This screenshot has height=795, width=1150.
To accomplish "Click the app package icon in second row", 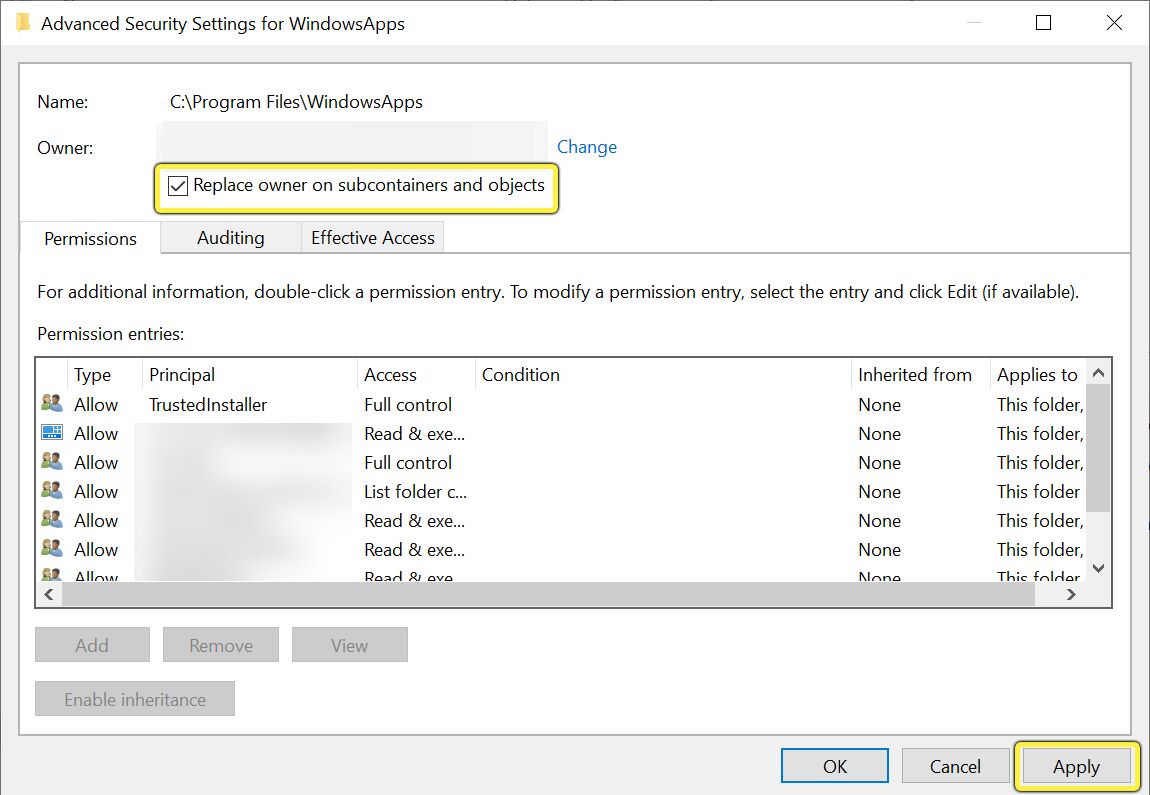I will point(51,433).
